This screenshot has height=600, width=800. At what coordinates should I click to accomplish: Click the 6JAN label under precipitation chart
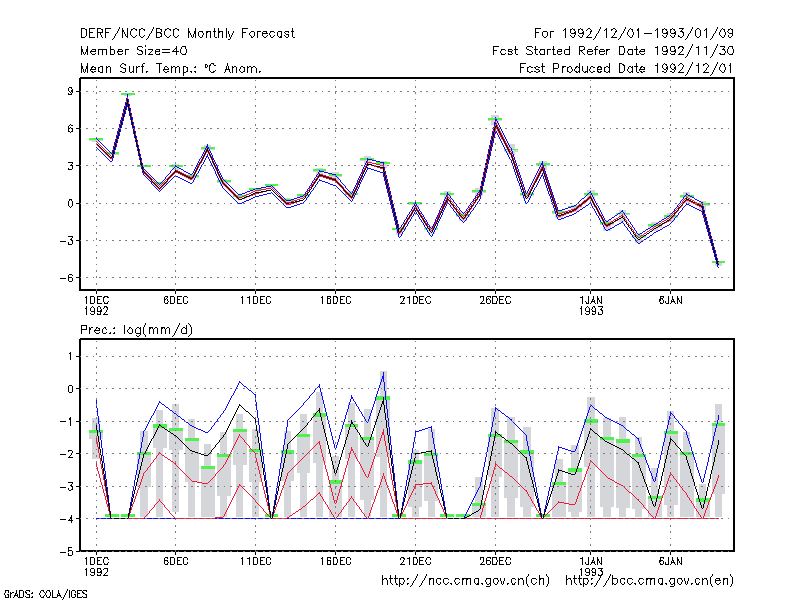[x=670, y=561]
